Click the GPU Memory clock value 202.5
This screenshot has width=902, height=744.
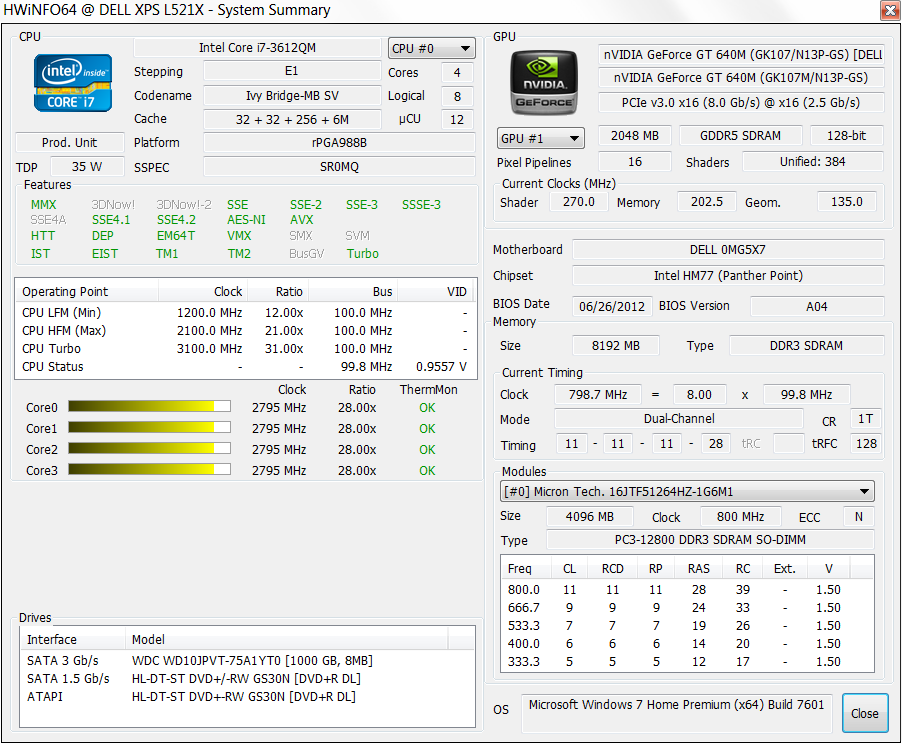click(706, 201)
